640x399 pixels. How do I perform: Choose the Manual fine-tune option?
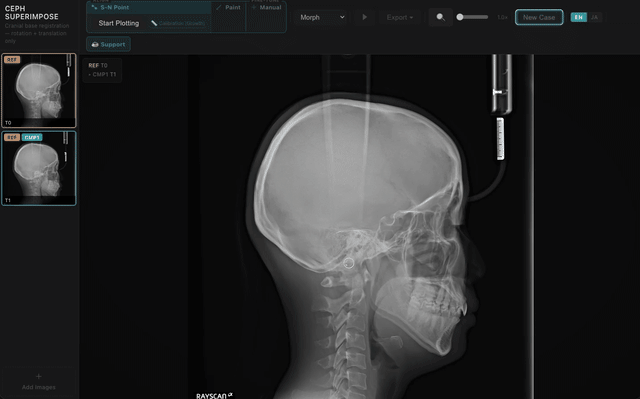(x=267, y=7)
